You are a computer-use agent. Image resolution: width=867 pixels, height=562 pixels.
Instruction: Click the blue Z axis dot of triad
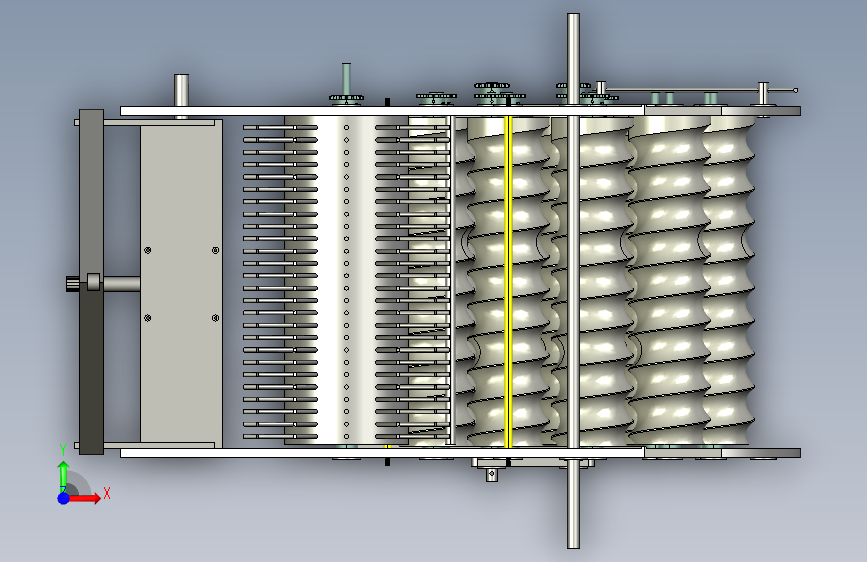(63, 498)
